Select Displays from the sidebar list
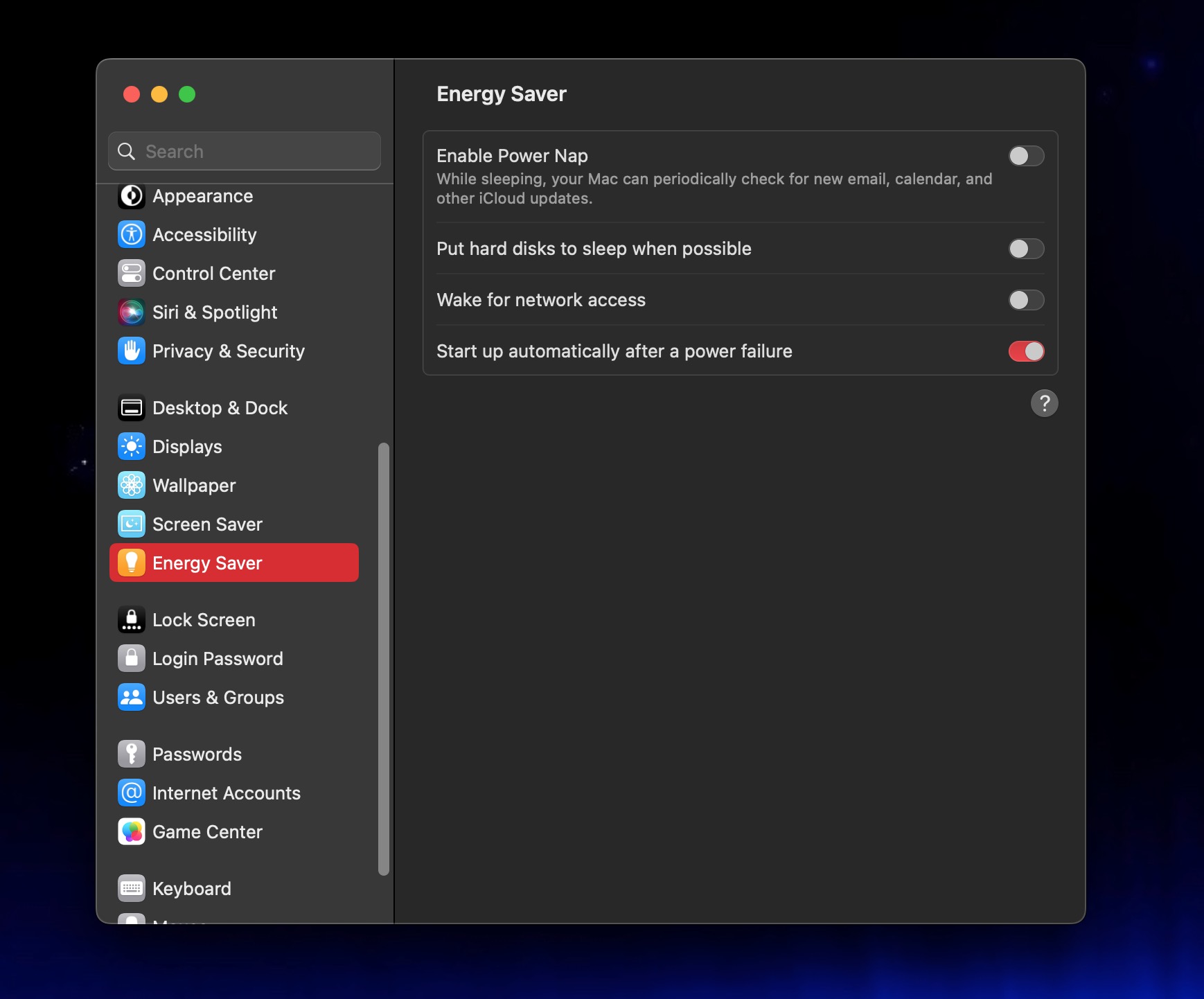 coord(234,447)
